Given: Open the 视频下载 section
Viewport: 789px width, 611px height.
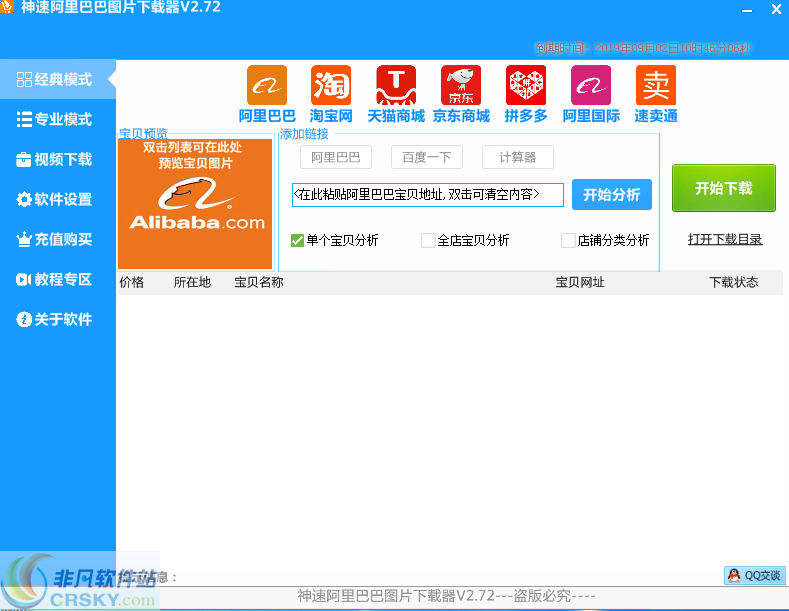Looking at the screenshot, I should [x=58, y=160].
